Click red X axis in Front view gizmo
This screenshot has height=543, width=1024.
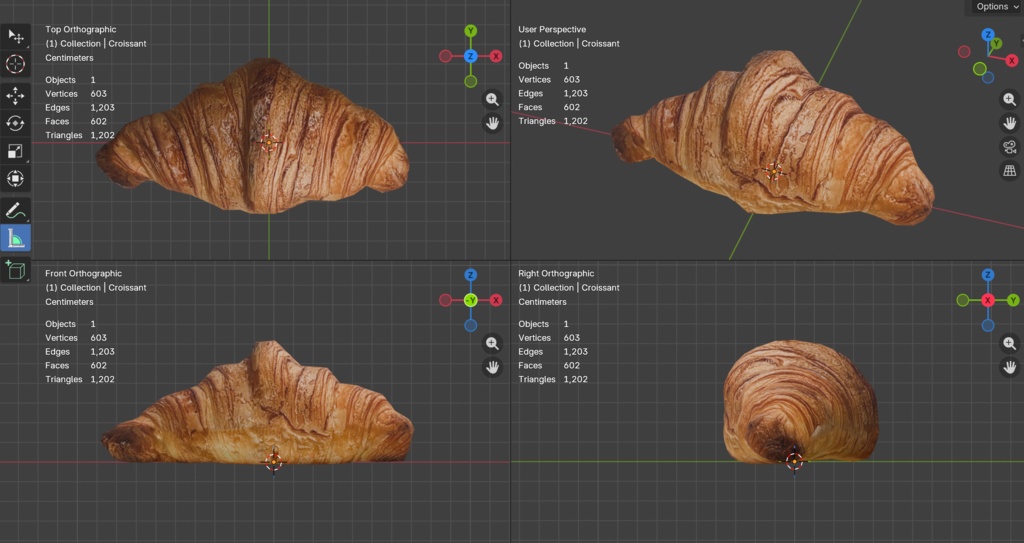[496, 301]
